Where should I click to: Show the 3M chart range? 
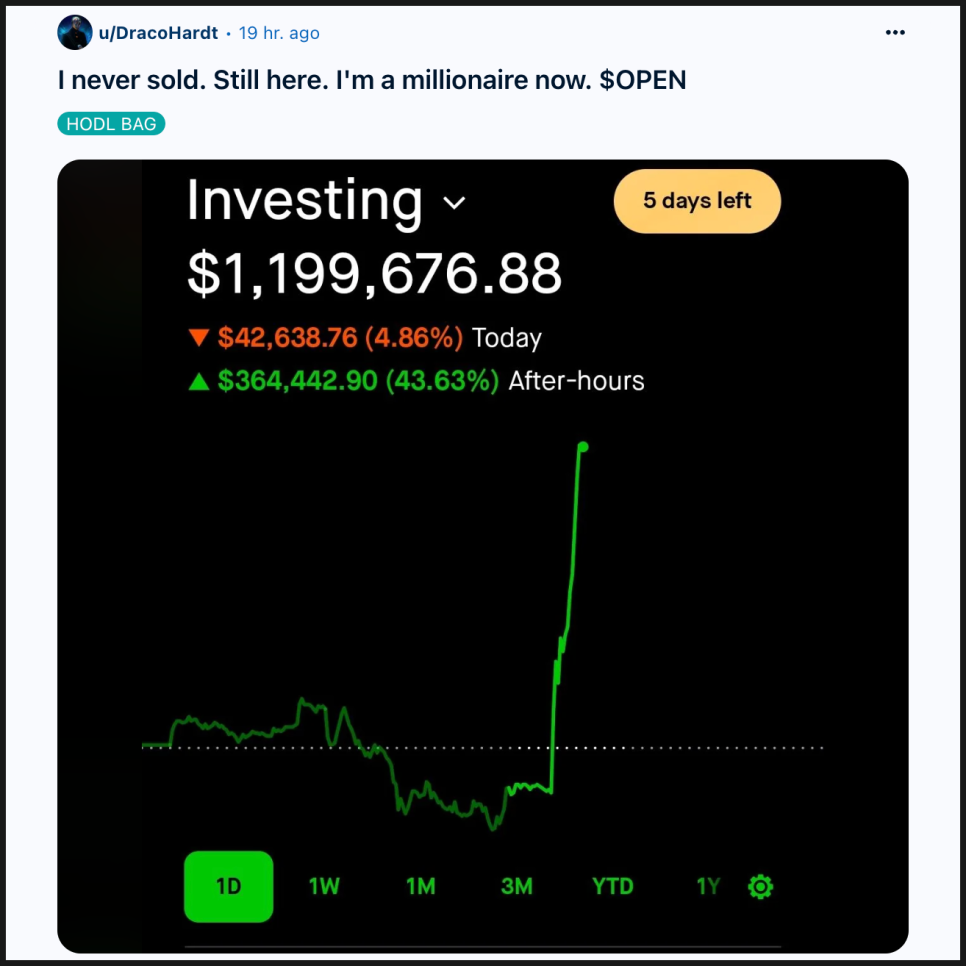(x=516, y=887)
